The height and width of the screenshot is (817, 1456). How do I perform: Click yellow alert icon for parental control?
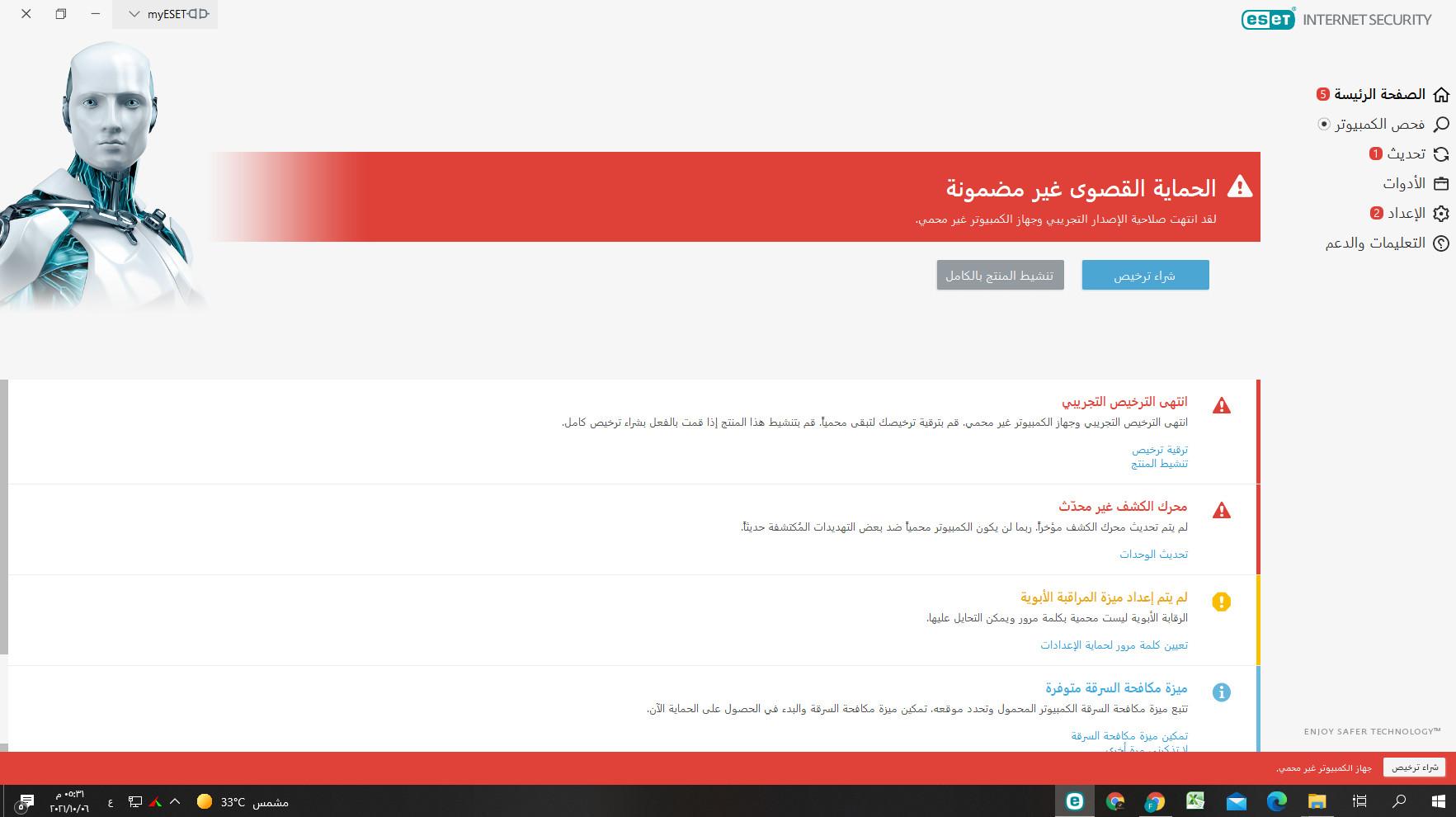pyautogui.click(x=1222, y=602)
